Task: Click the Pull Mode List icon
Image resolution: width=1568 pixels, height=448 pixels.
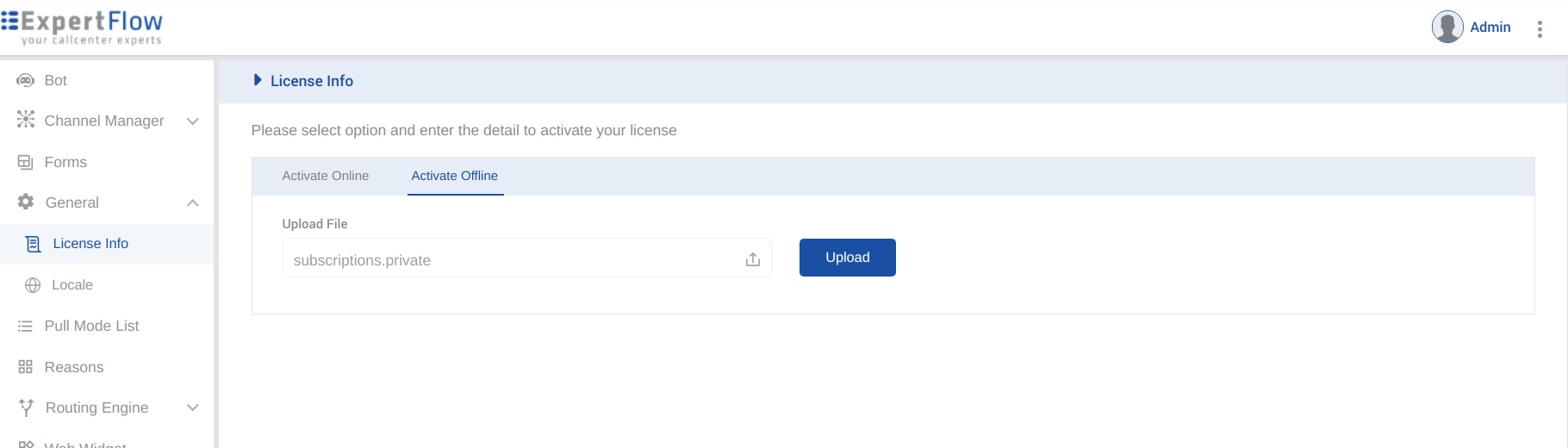Action: [26, 327]
